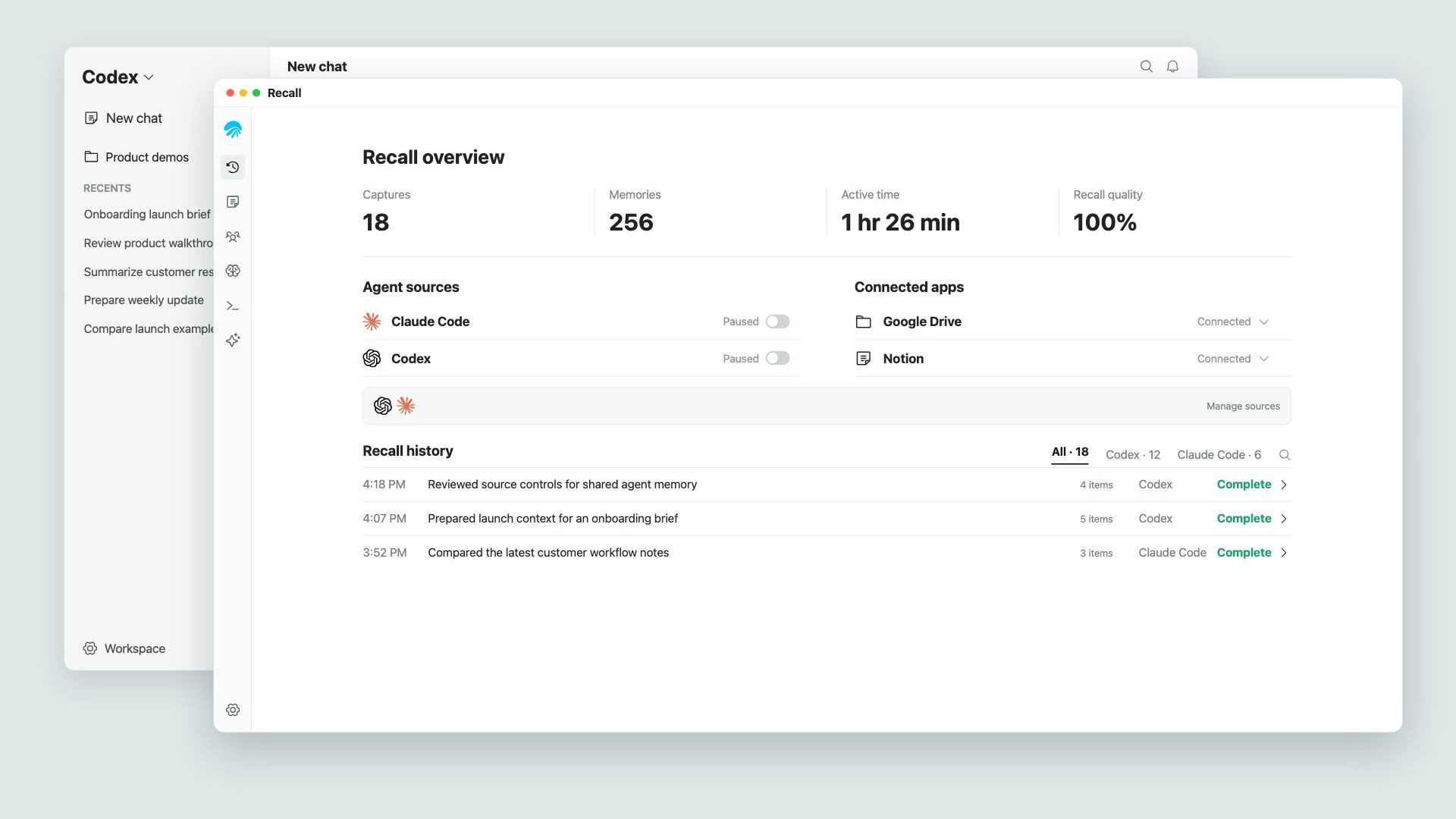Maximize the Recall window with the green button
This screenshot has width=1456, height=819.
(256, 93)
